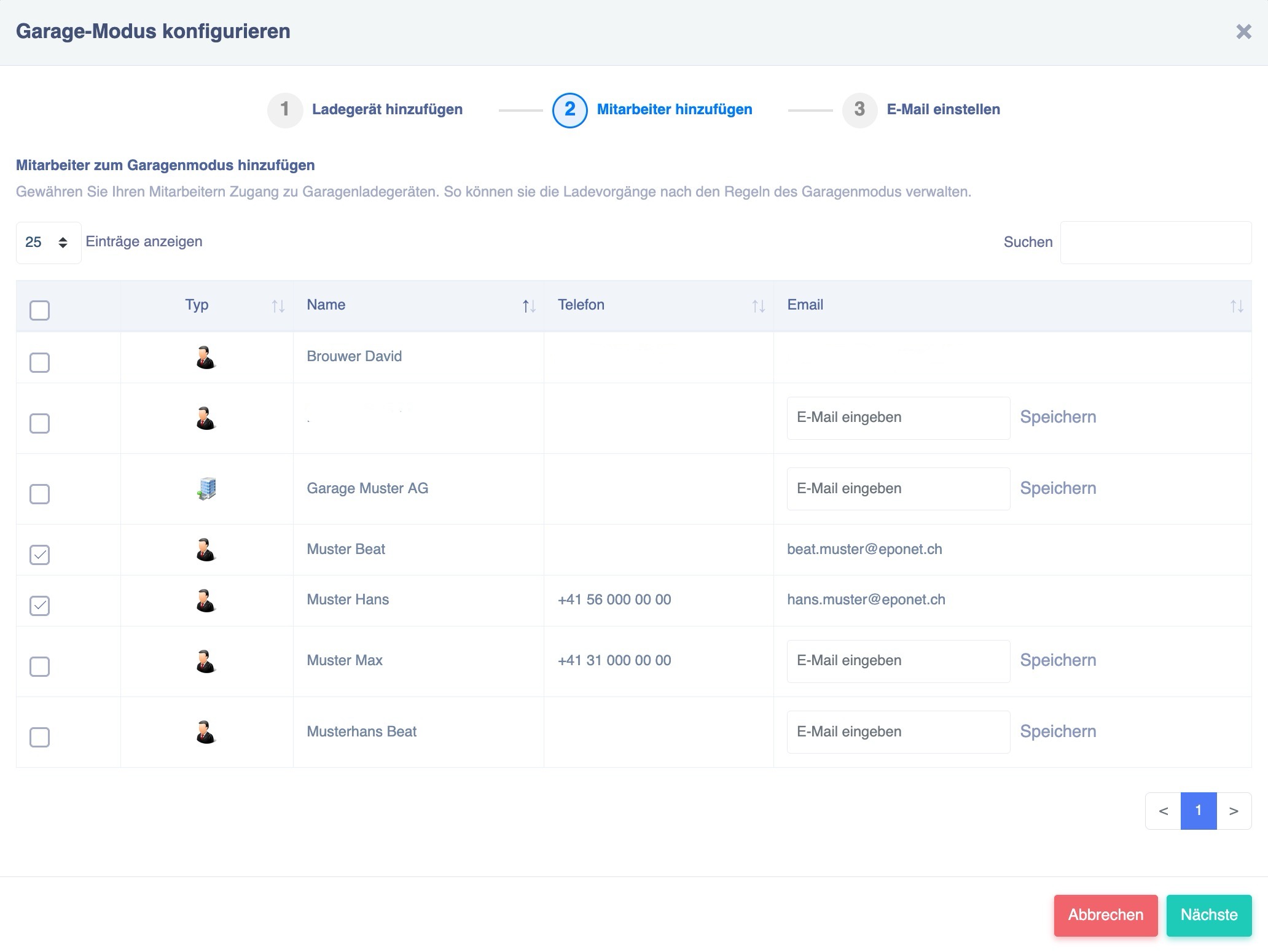Open the 25 entries per page dropdown
The image size is (1268, 952).
coord(48,243)
